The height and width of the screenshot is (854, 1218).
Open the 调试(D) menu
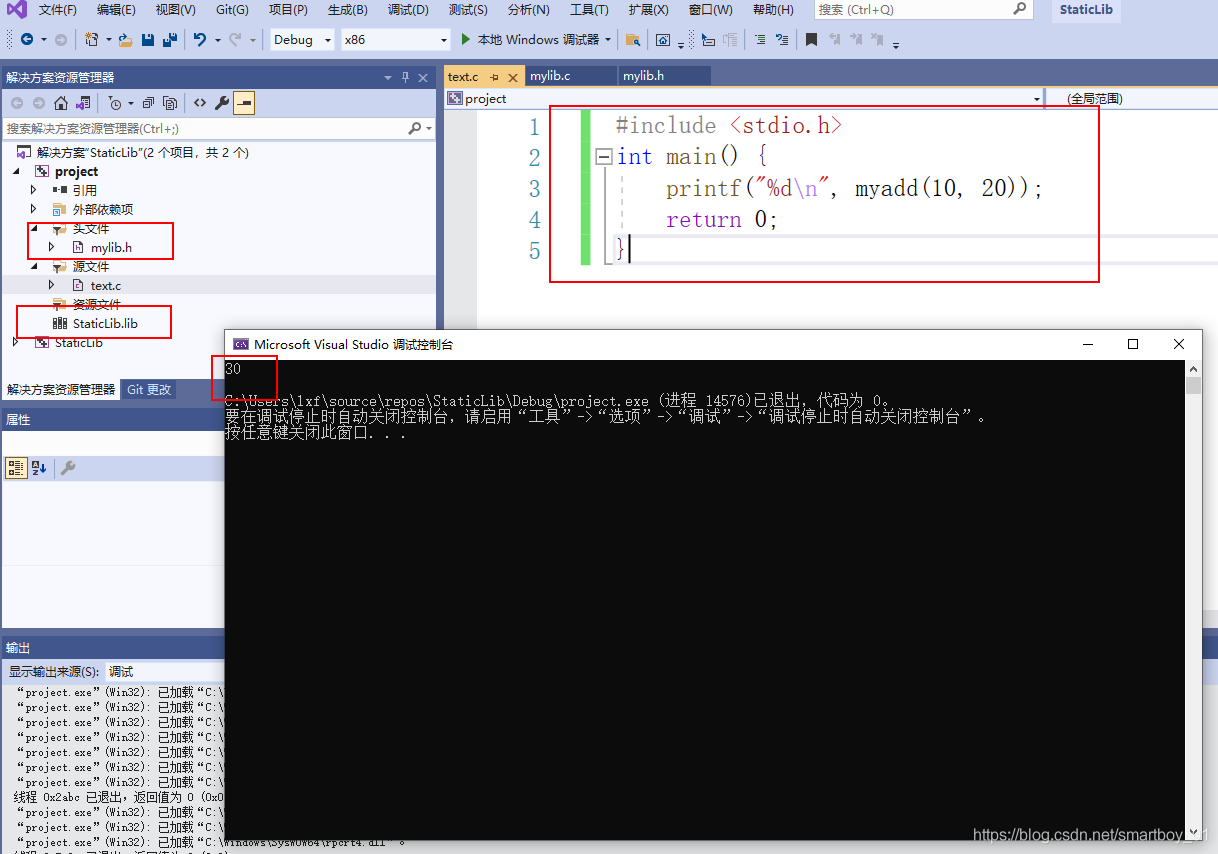(407, 10)
